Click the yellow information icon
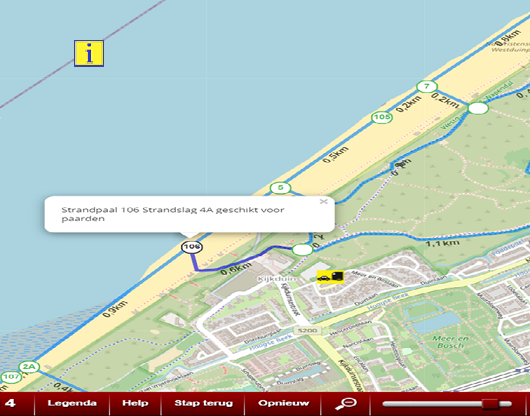 (x=89, y=53)
